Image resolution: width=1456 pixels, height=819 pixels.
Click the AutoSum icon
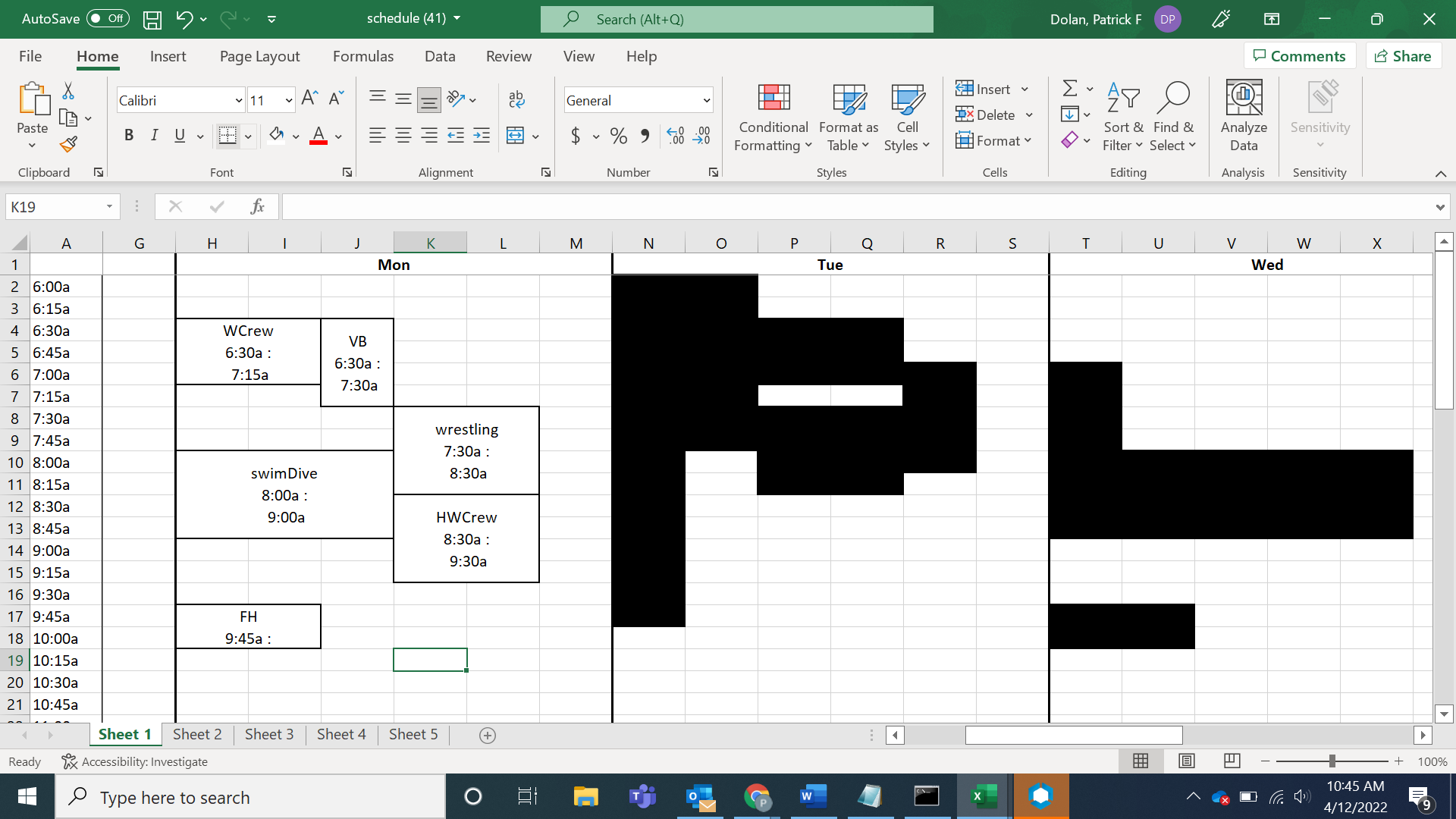(1071, 88)
